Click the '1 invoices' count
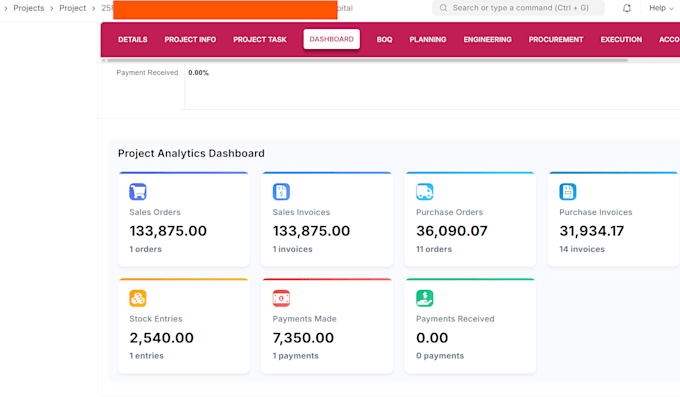The height and width of the screenshot is (397, 680). tap(292, 249)
